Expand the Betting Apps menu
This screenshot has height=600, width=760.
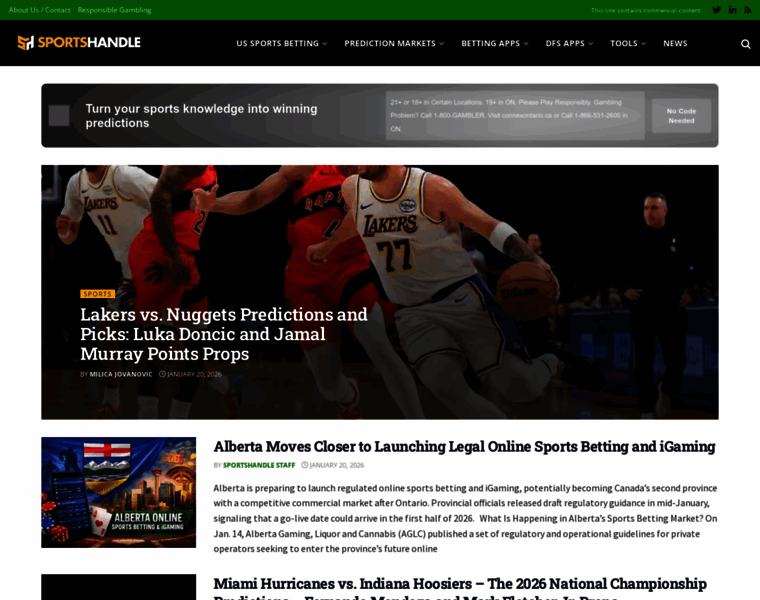pos(495,43)
